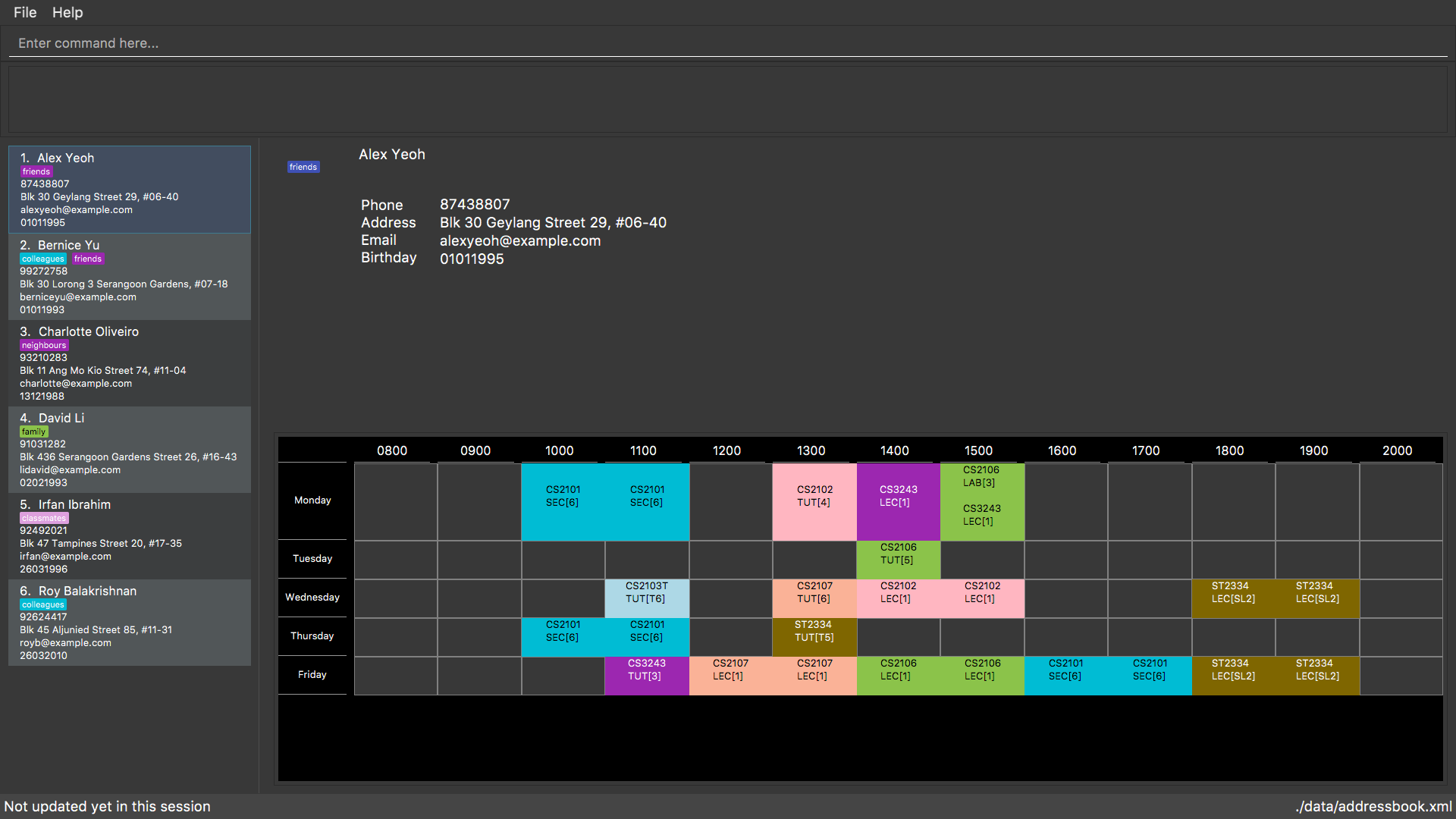
Task: Click Friday CS3243 TUT[3] slot
Action: pos(647,676)
